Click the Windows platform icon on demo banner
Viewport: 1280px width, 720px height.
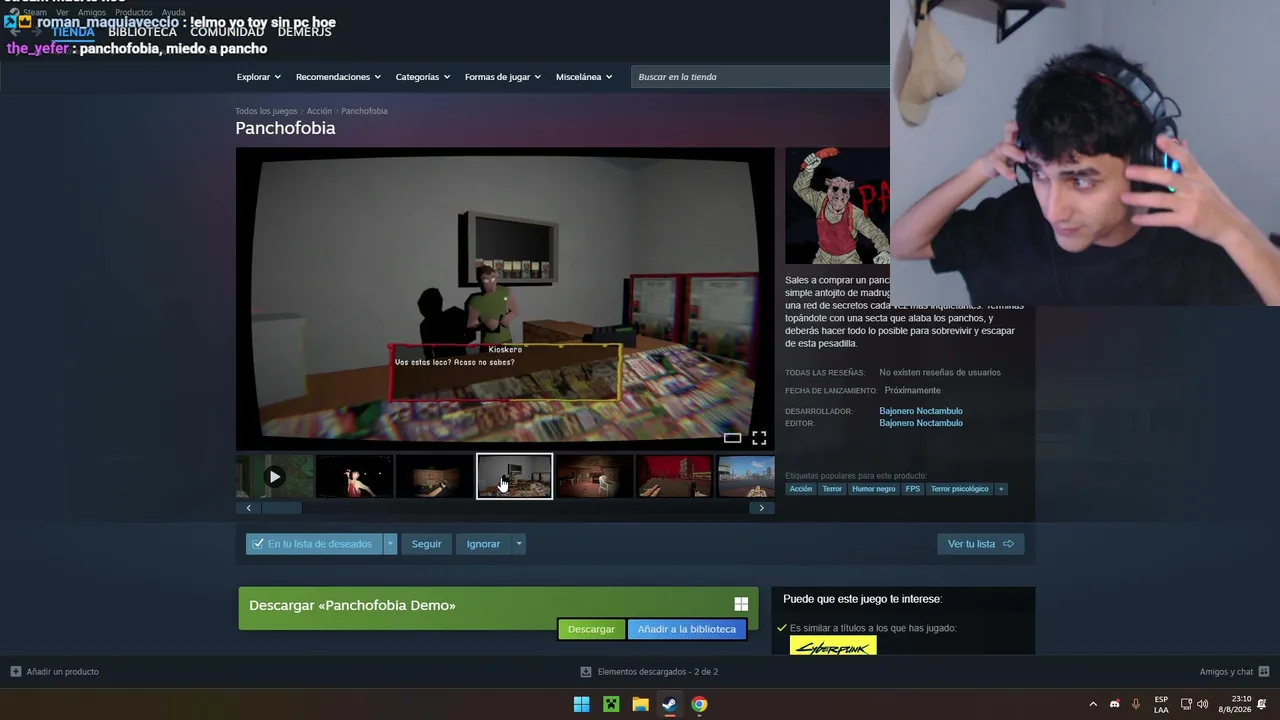point(741,604)
